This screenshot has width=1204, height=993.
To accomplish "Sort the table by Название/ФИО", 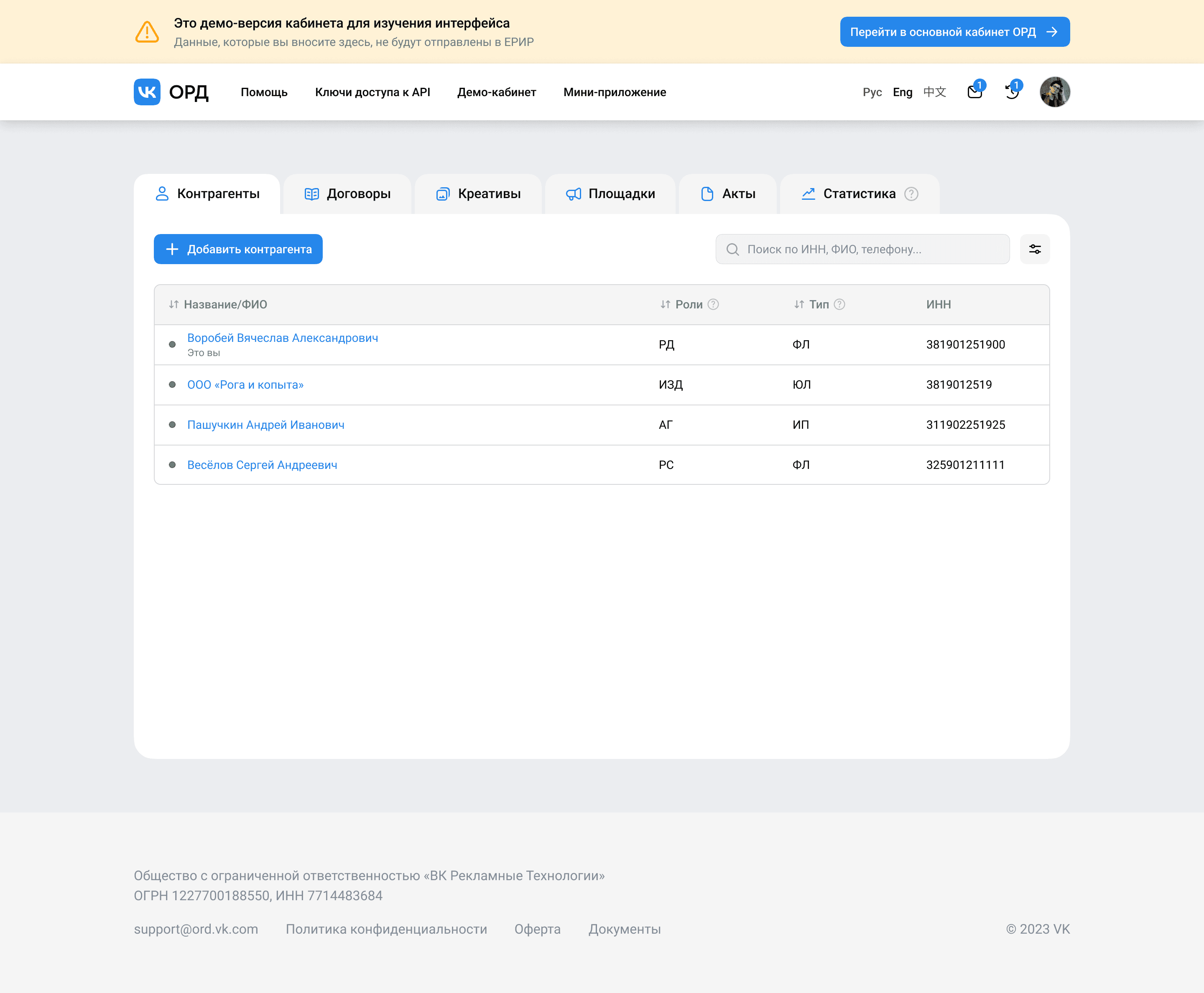I will coord(219,304).
